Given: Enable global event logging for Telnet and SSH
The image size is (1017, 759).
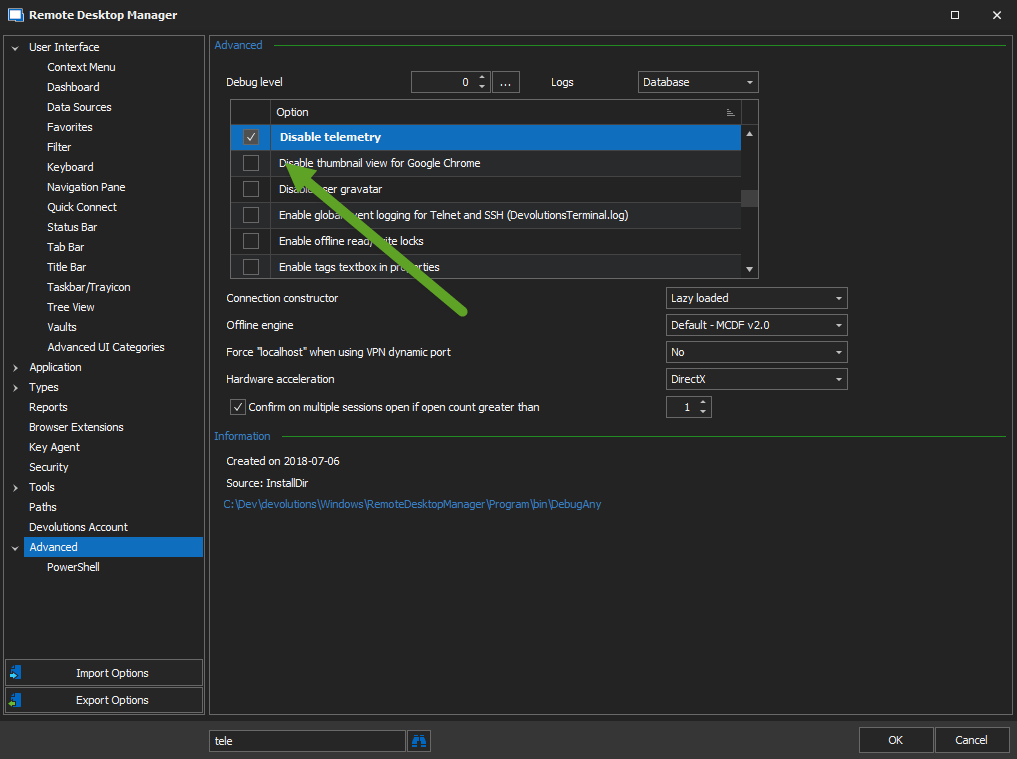Looking at the screenshot, I should tap(251, 215).
